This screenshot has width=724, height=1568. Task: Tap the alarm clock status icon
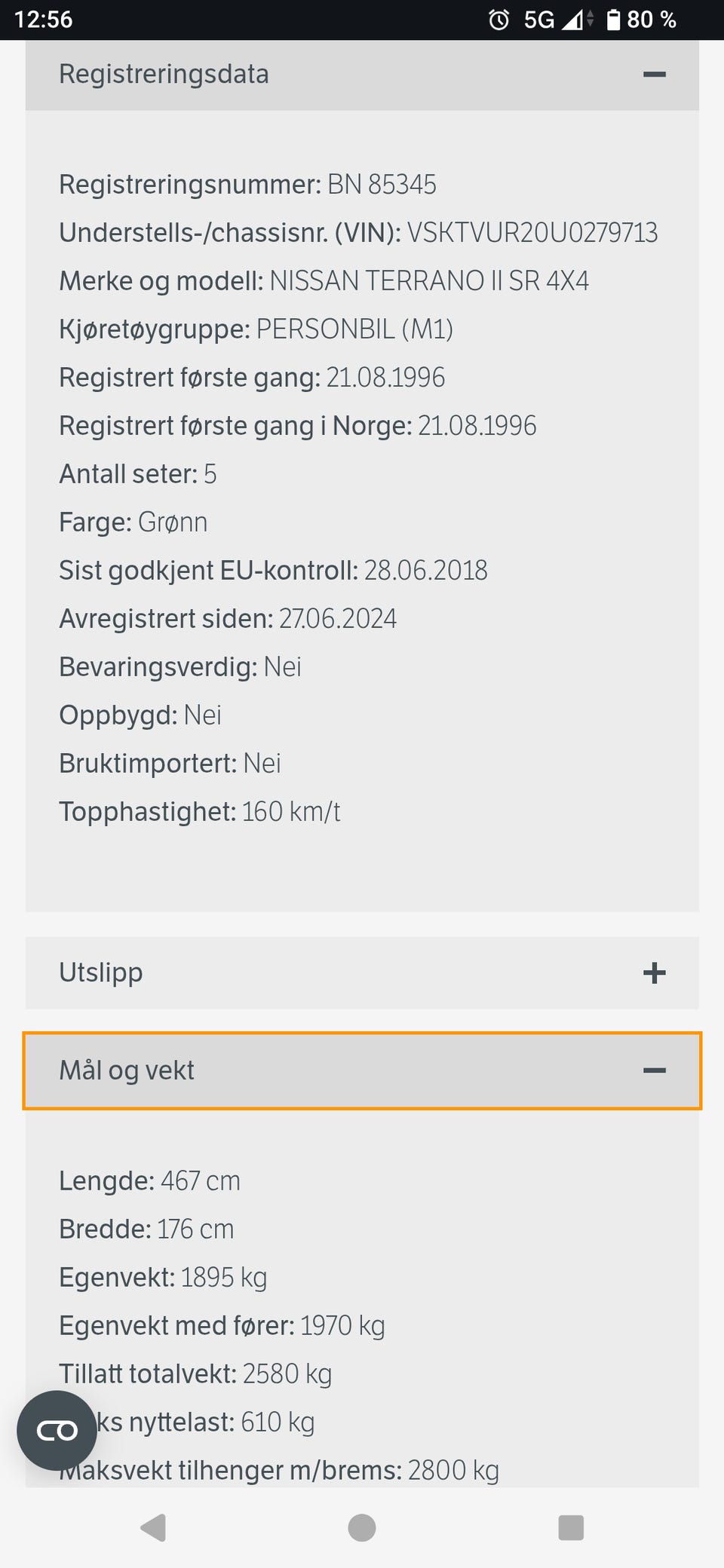click(499, 20)
